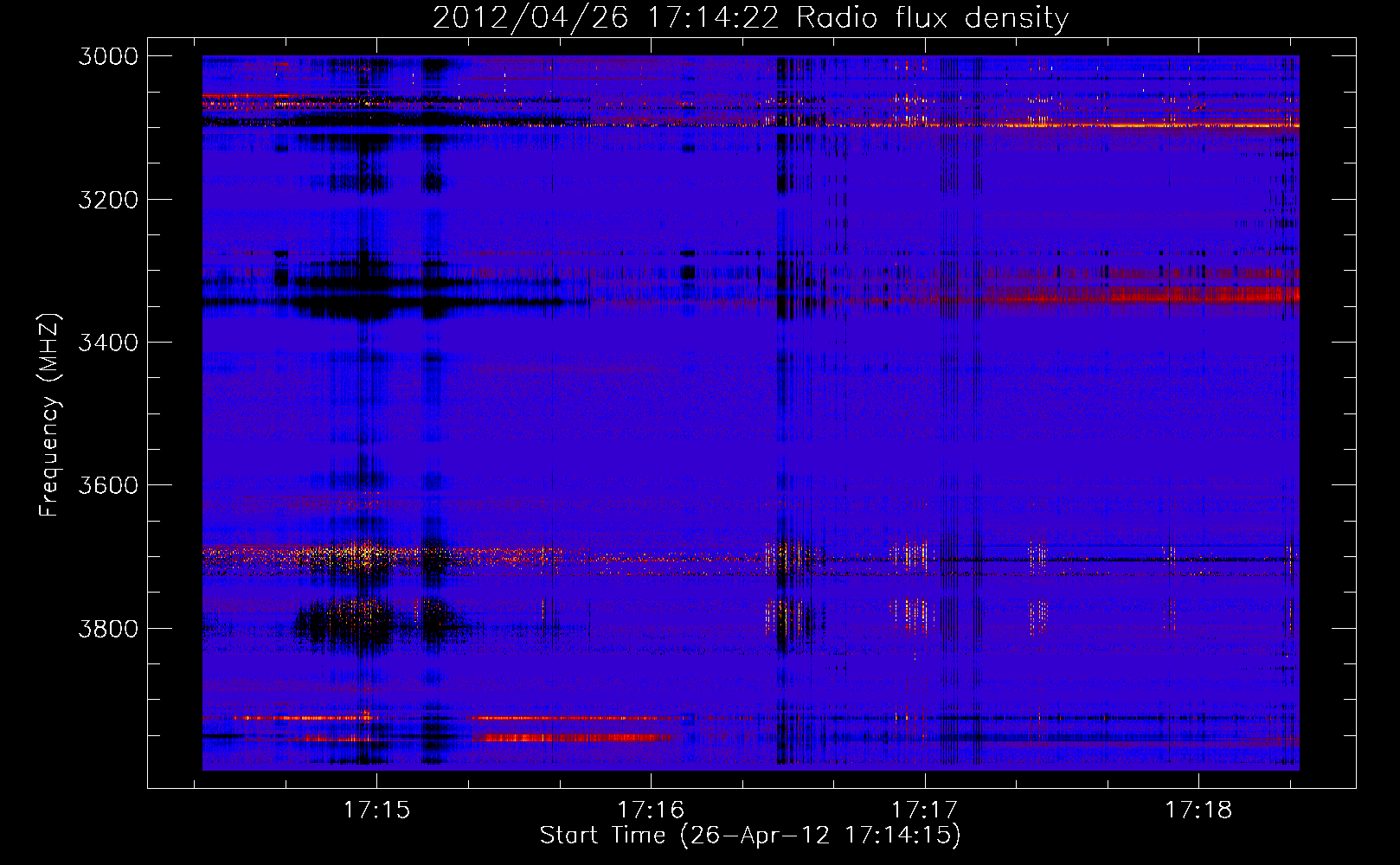1400x865 pixels.
Task: Click the plot title '2012/04/26 17:14:22 Radio flux density'
Action: tap(750, 18)
